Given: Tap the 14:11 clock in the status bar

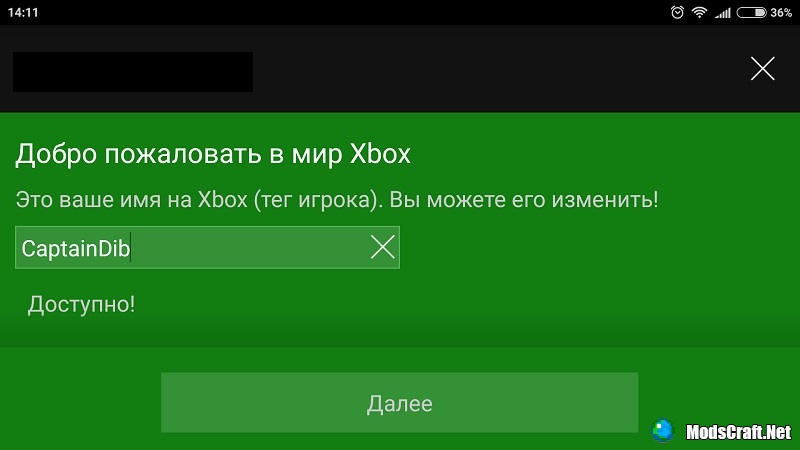Looking at the screenshot, I should 23,12.
